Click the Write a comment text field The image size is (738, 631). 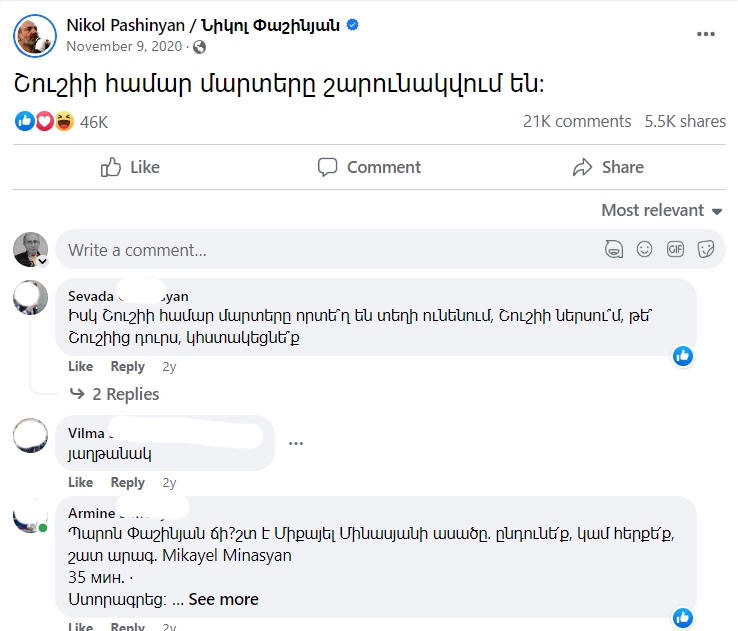point(320,249)
